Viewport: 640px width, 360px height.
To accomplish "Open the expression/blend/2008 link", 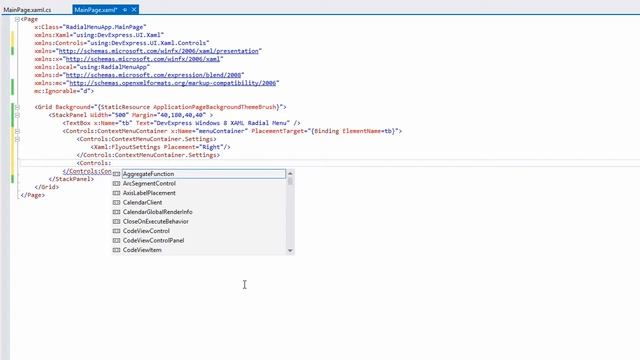I will 153,75.
